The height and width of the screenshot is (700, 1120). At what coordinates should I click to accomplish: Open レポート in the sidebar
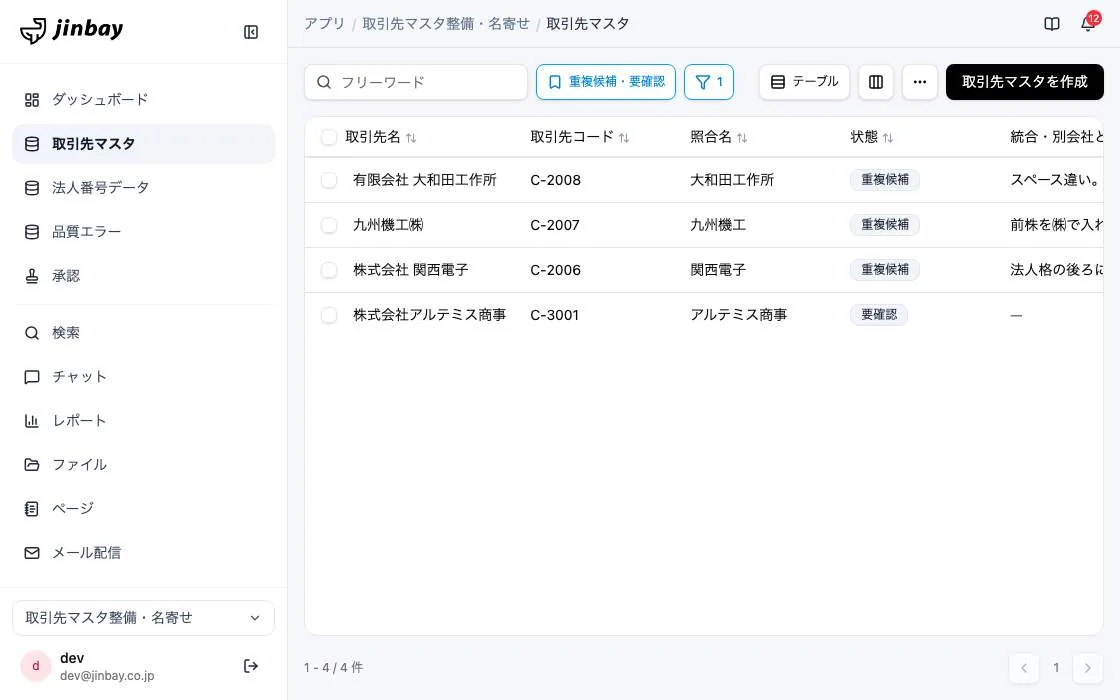pyautogui.click(x=144, y=421)
